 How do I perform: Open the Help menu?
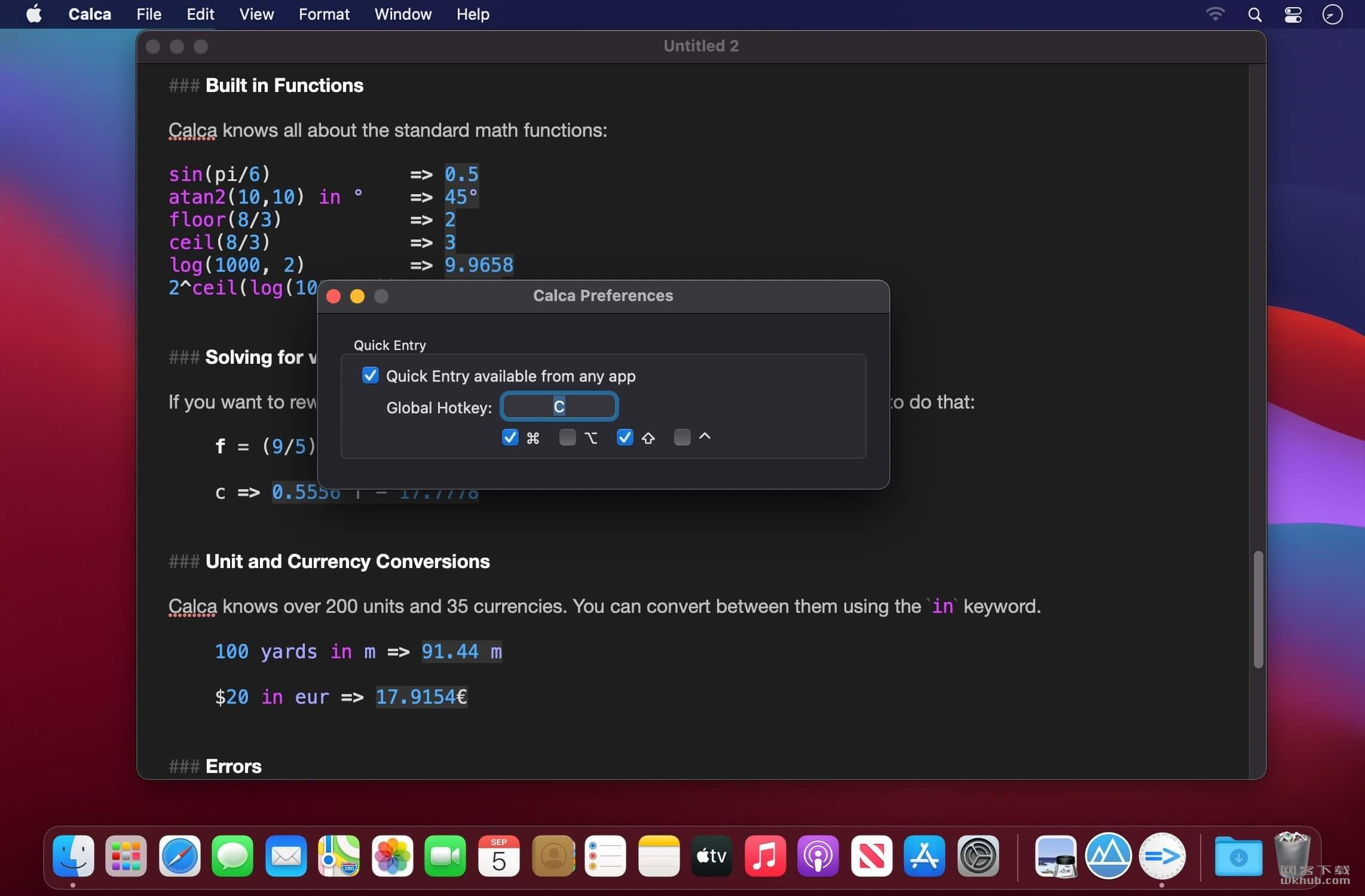[473, 14]
